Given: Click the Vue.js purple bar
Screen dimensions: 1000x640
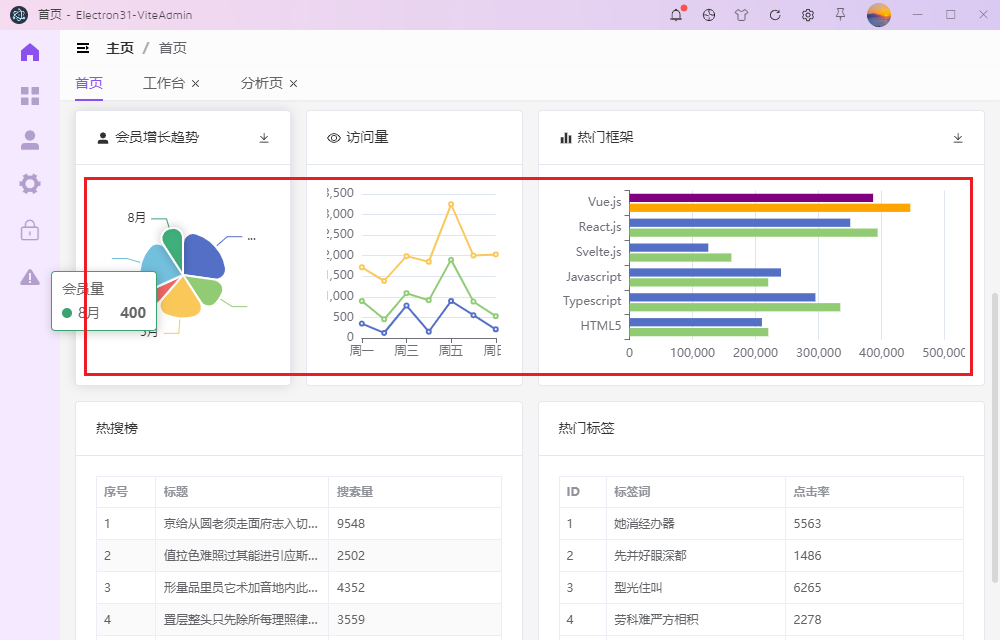Looking at the screenshot, I should point(751,198).
